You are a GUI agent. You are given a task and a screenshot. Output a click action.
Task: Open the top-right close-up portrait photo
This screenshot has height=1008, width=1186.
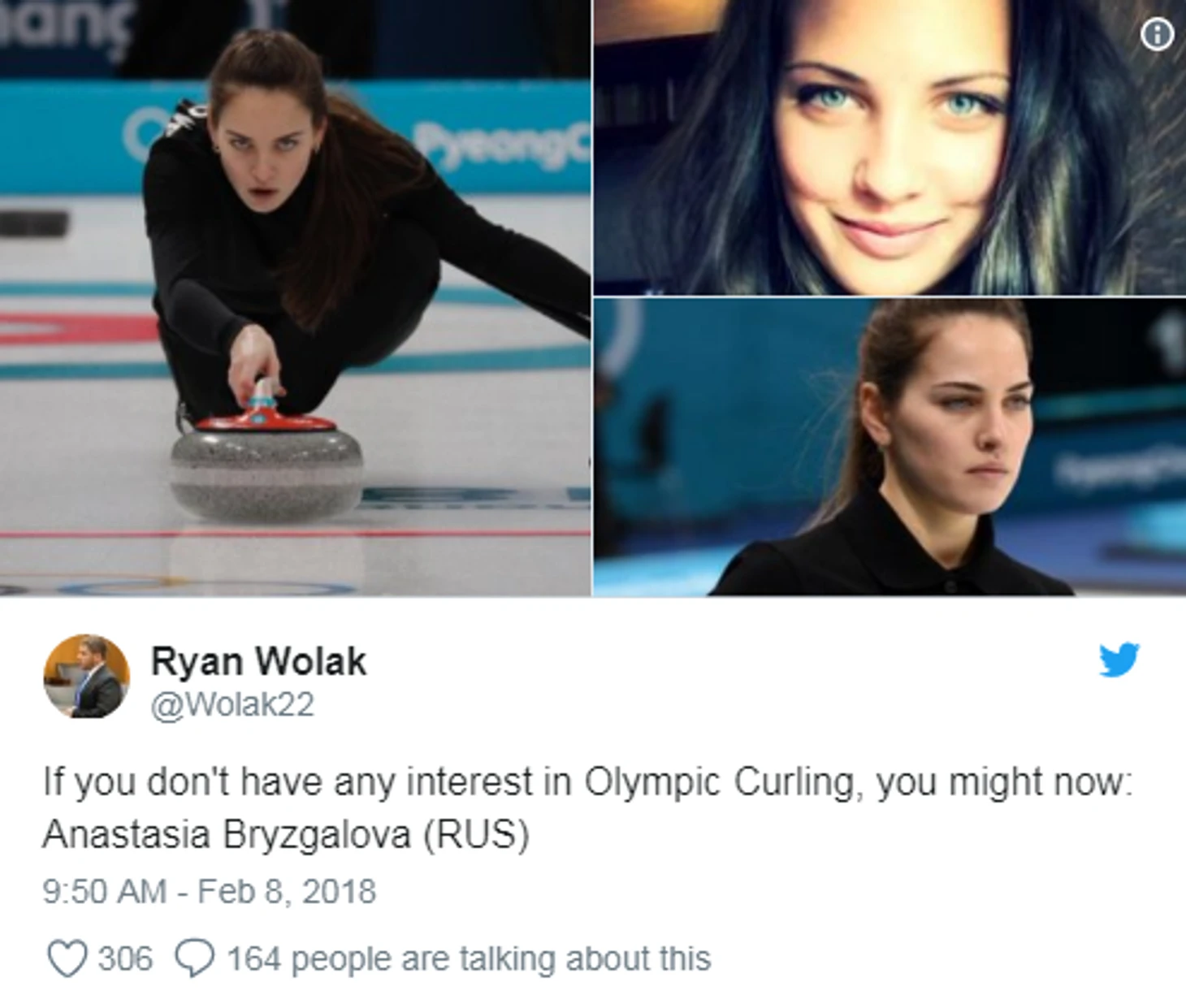pyautogui.click(x=889, y=147)
